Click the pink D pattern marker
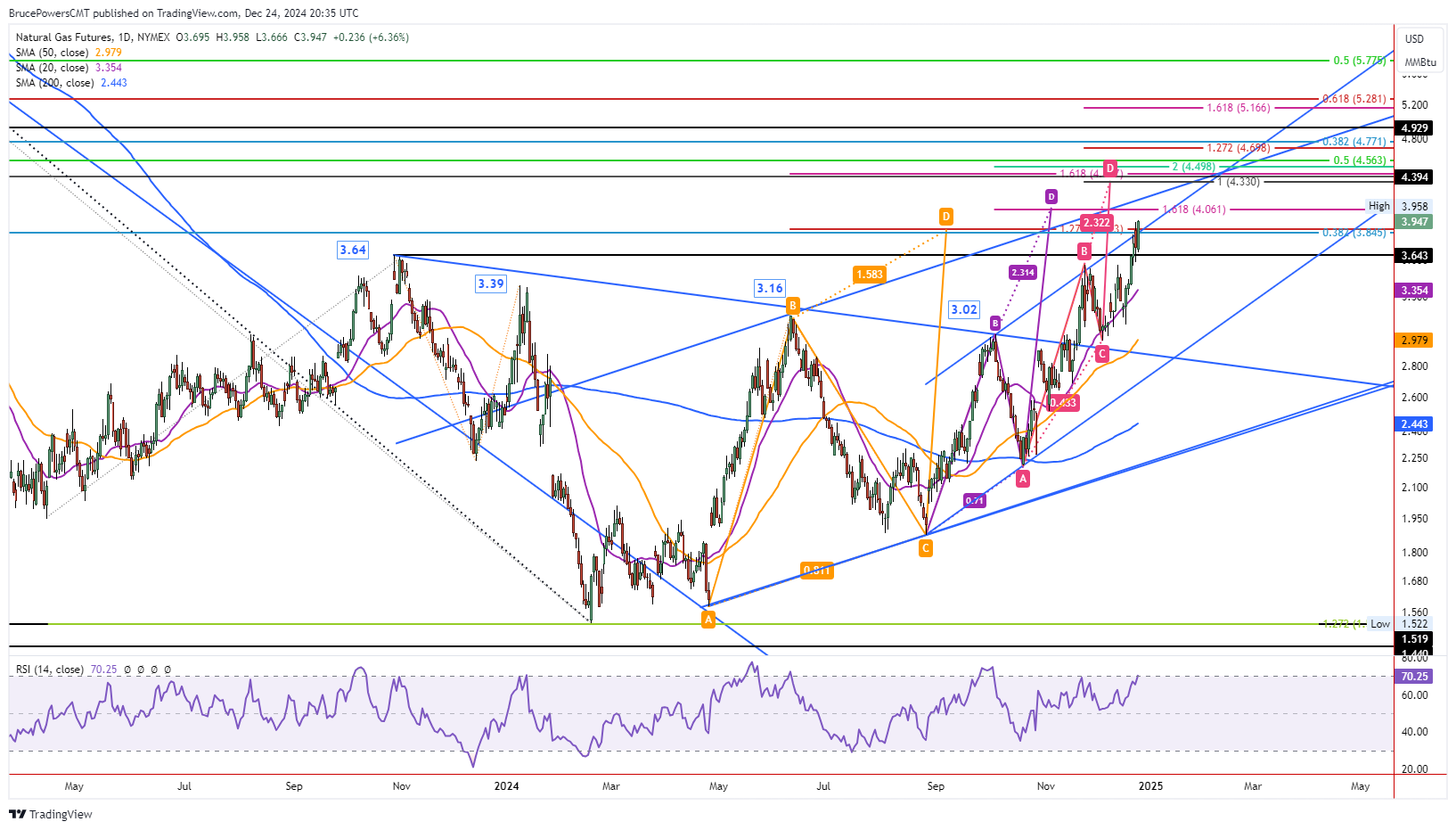This screenshot has width=1456, height=830. (x=1110, y=168)
